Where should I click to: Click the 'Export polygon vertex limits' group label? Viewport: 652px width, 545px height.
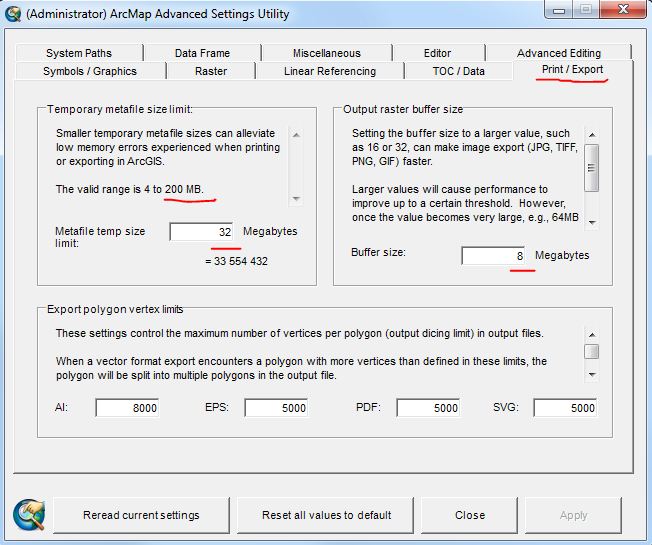(x=115, y=309)
